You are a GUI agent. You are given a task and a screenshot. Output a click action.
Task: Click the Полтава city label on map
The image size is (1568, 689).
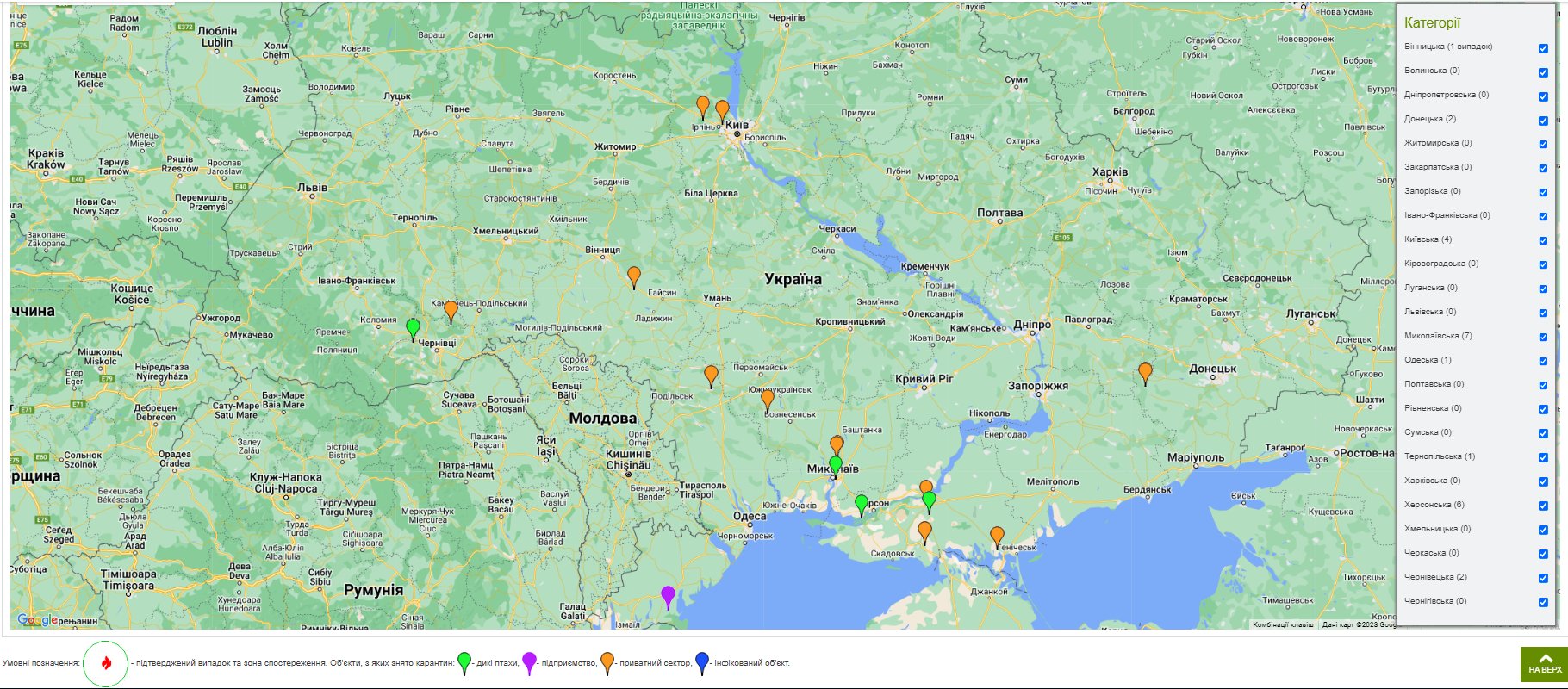(1000, 213)
